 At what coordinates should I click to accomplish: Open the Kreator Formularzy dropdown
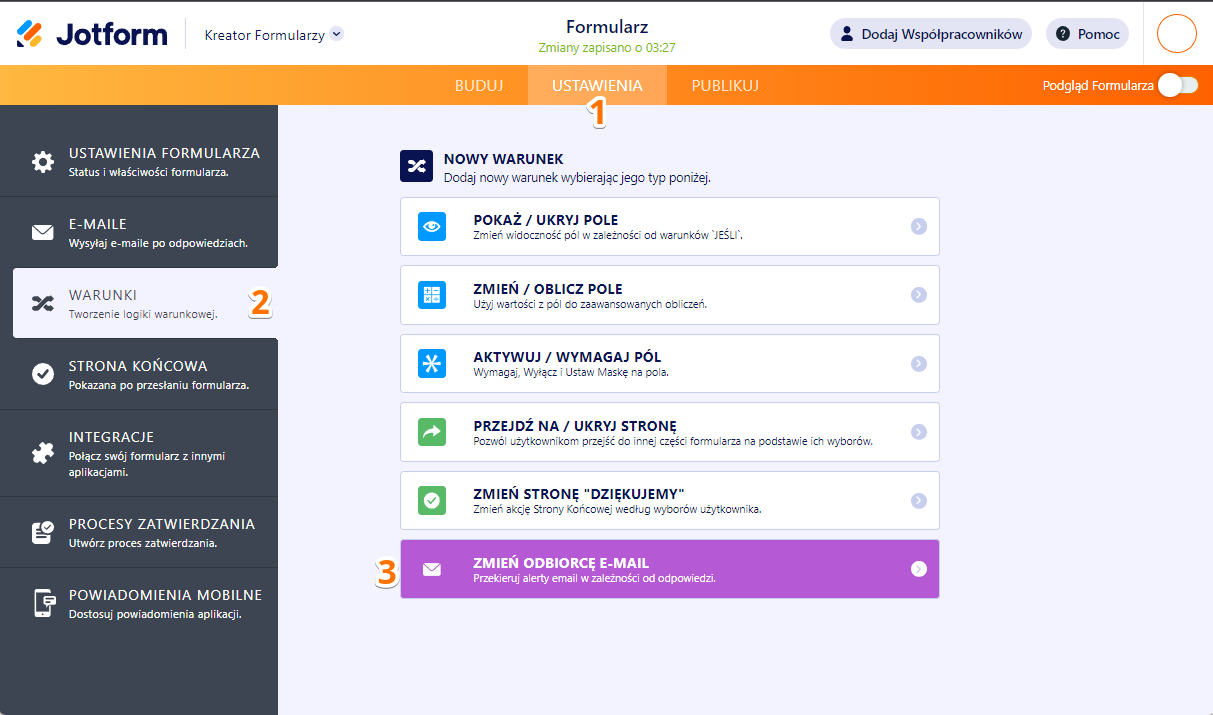tap(273, 34)
